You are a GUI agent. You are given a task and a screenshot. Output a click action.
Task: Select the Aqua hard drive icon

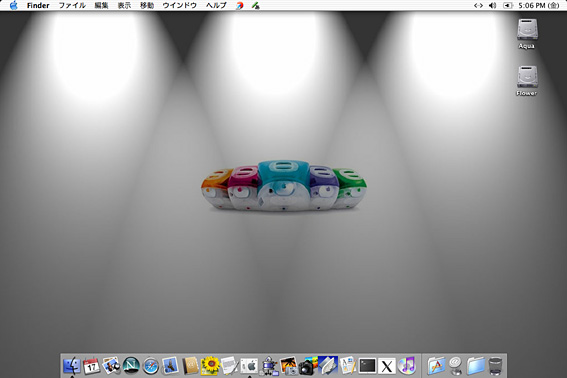click(527, 33)
